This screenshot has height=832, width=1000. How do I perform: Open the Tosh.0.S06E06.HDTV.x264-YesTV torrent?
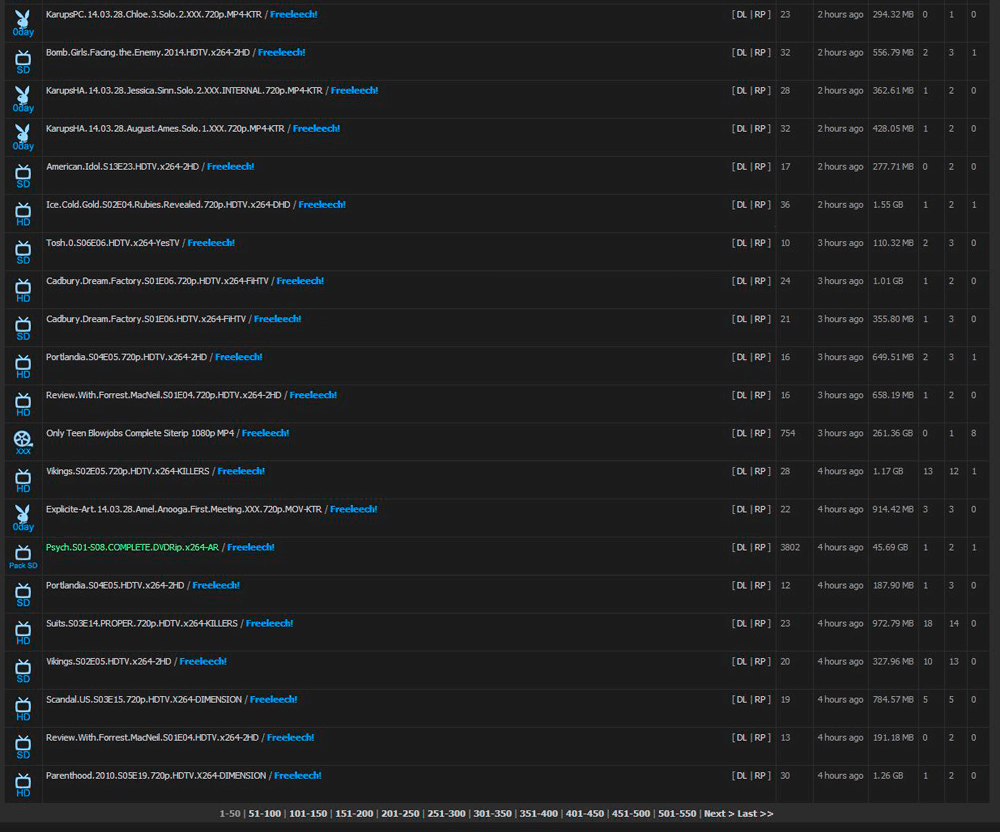coord(113,243)
